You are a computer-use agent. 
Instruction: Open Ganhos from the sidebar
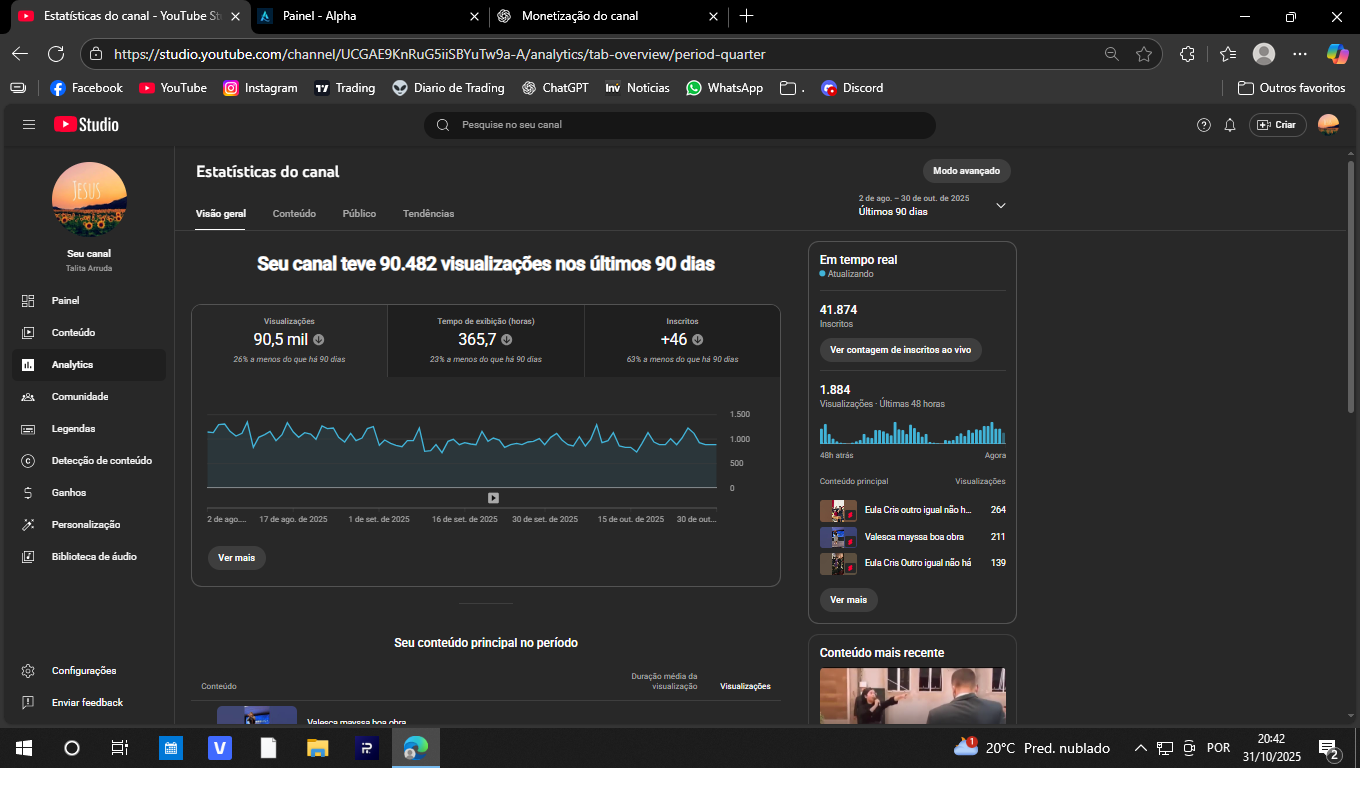[69, 493]
